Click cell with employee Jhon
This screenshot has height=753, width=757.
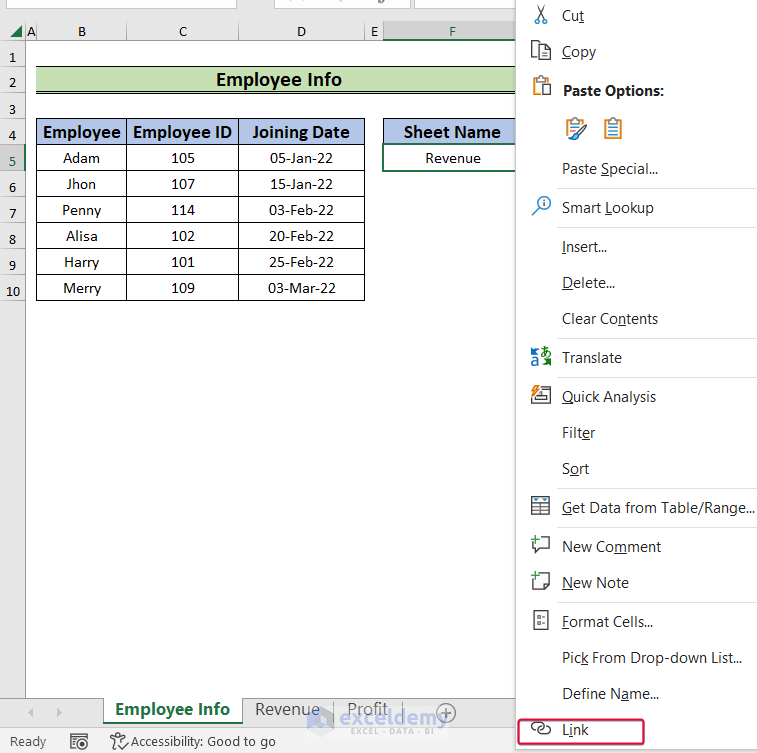click(x=82, y=184)
